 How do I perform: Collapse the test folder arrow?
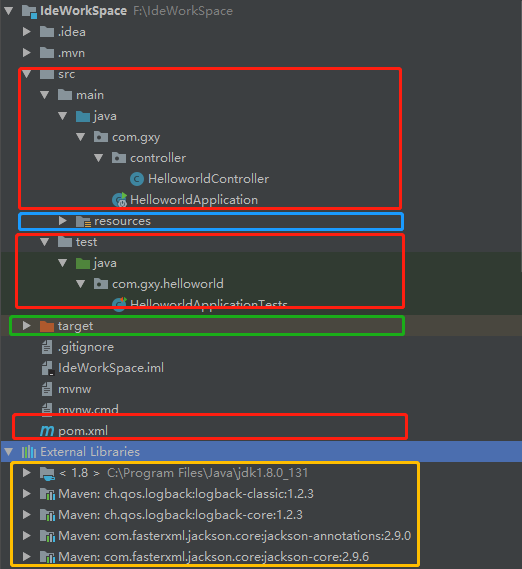pos(45,242)
